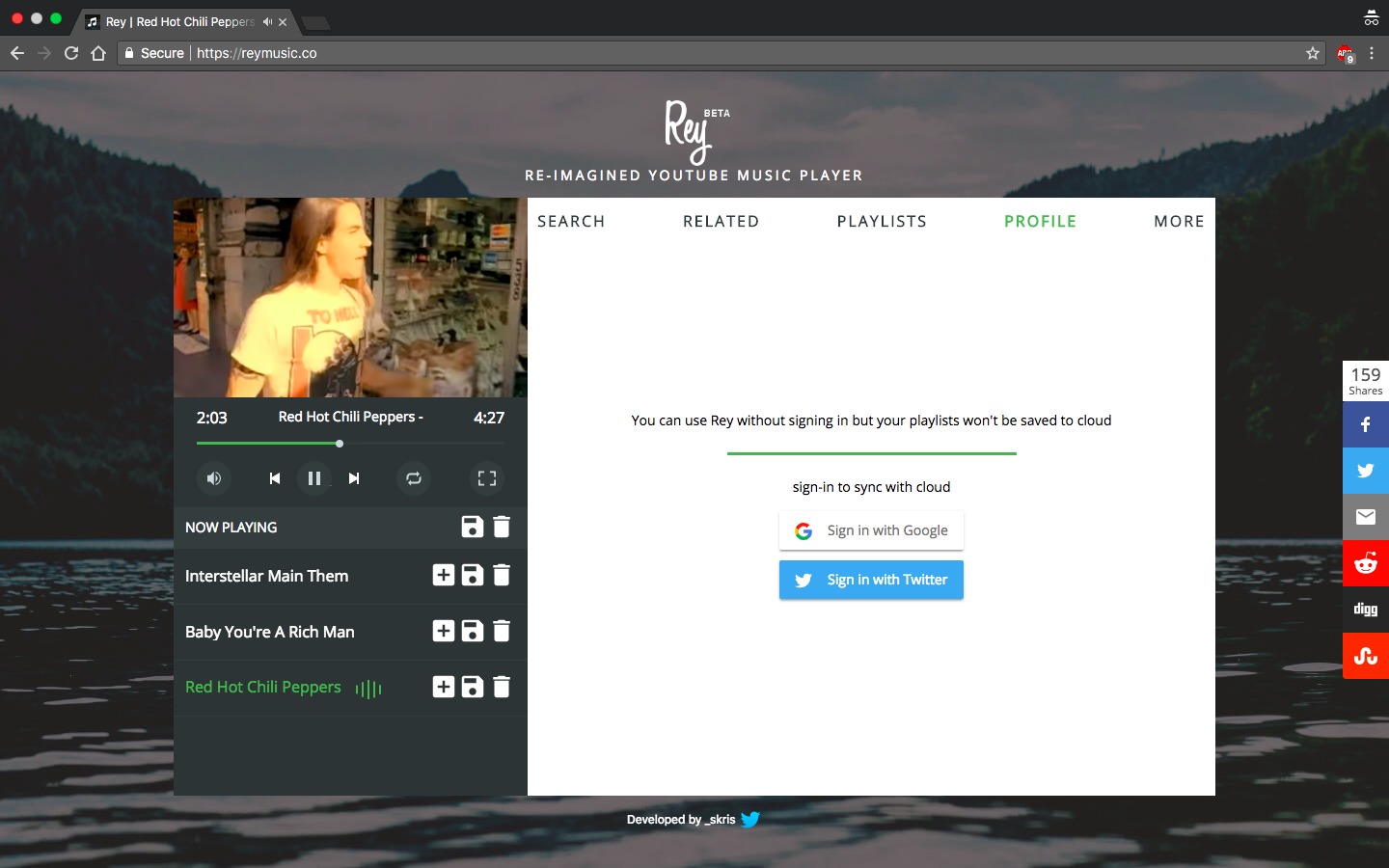
Task: Share on Facebook
Action: (1366, 424)
